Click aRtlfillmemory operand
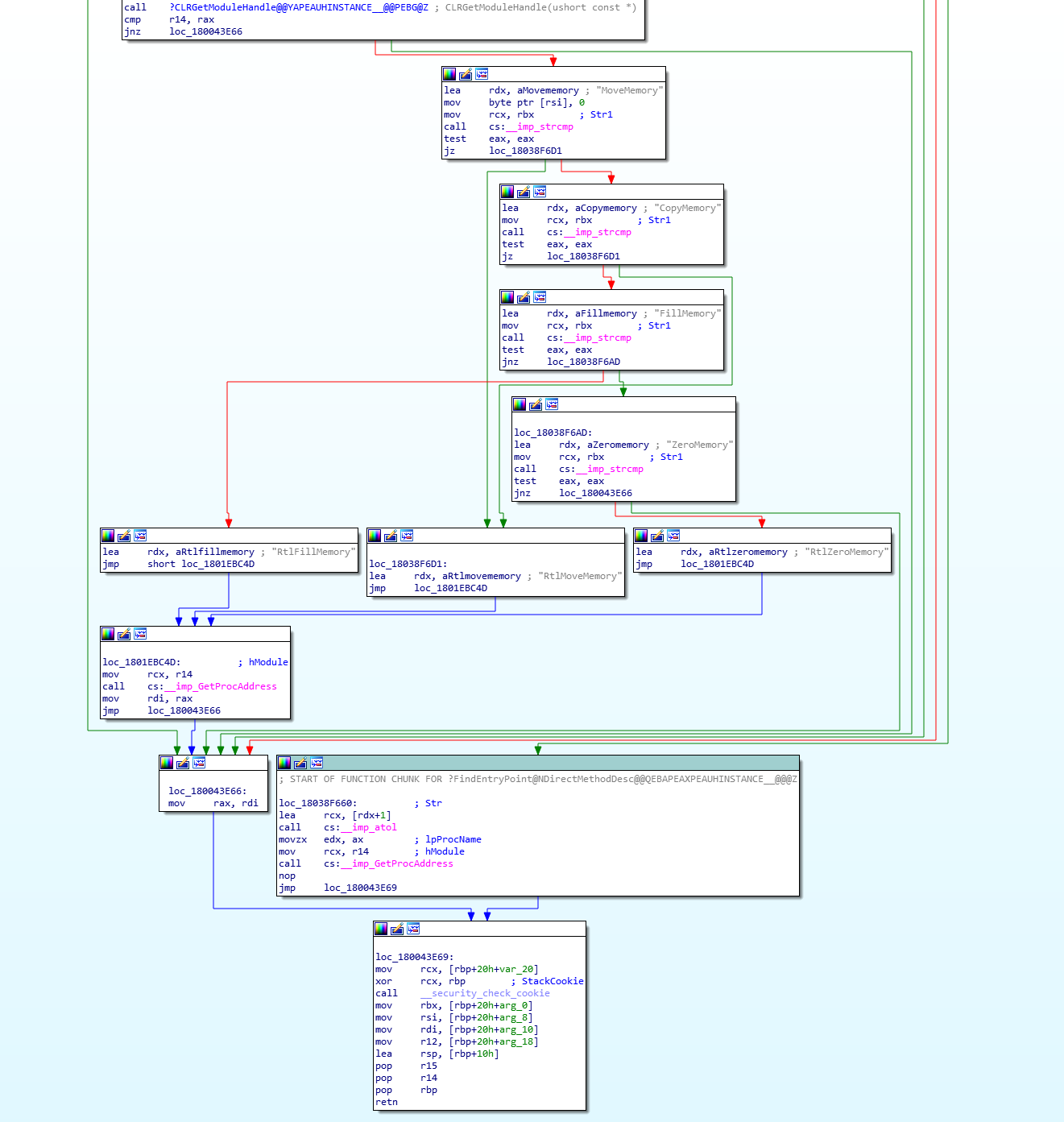This screenshot has width=1064, height=1122. (215, 552)
